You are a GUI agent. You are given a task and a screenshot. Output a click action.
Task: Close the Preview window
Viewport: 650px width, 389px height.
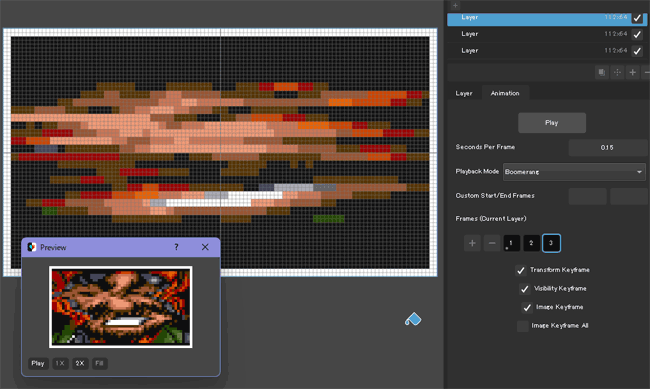[205, 247]
